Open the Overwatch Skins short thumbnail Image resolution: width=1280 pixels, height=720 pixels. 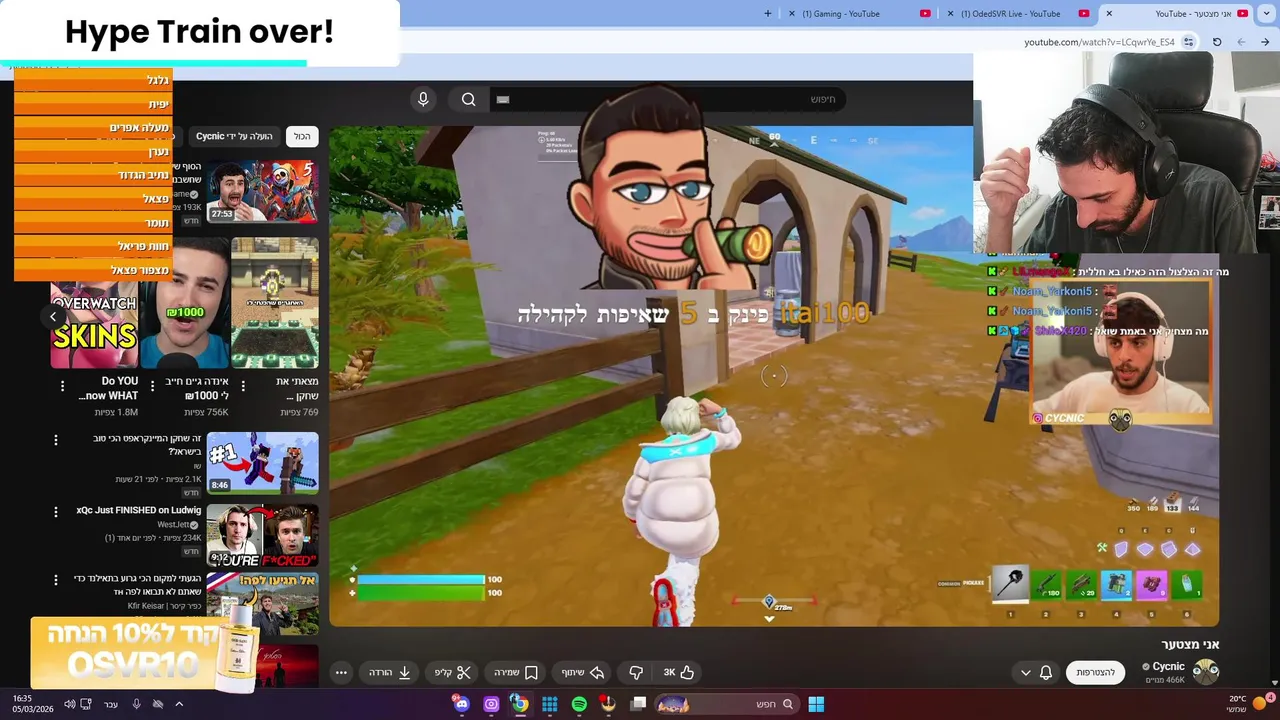pyautogui.click(x=94, y=303)
